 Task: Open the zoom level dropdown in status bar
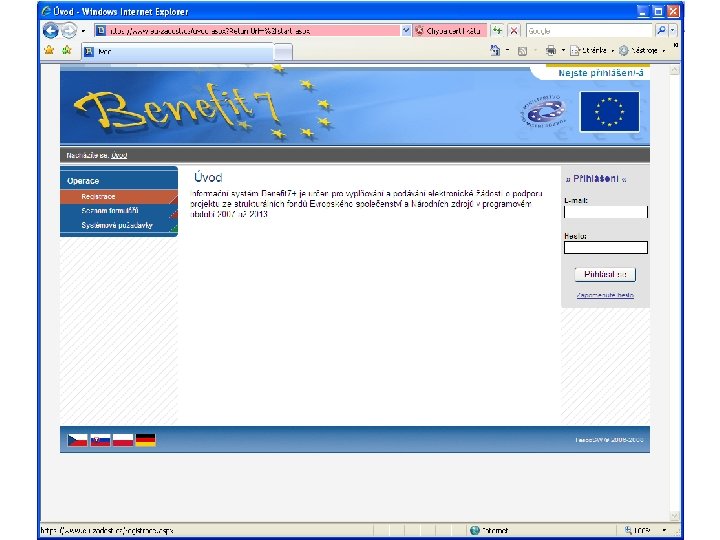coord(665,531)
